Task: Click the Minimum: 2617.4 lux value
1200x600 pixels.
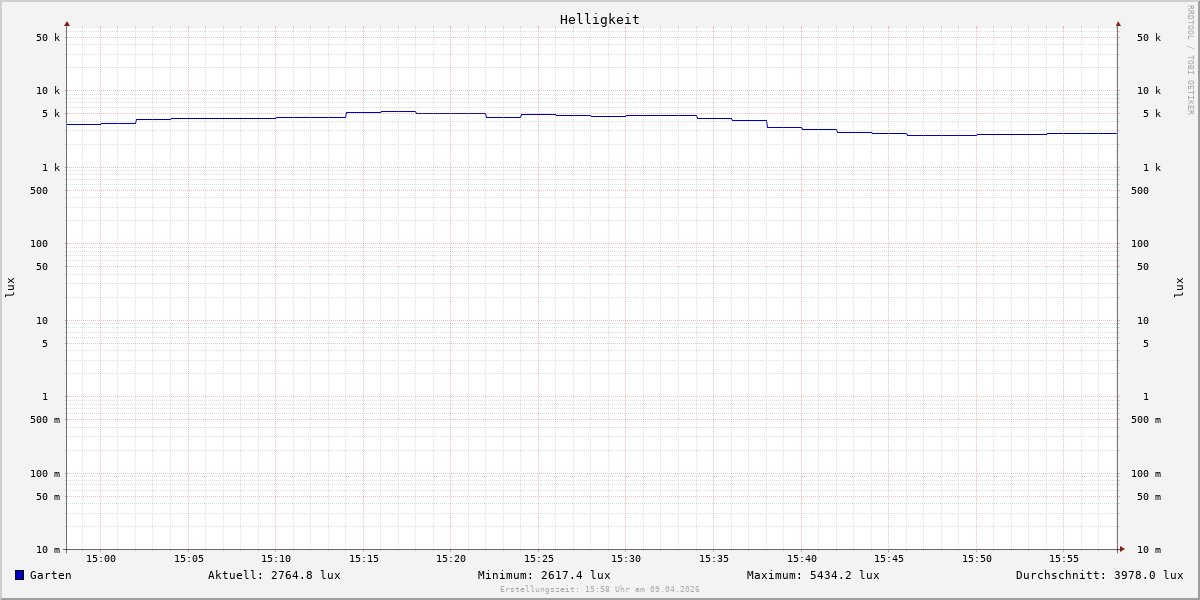Action: point(544,575)
